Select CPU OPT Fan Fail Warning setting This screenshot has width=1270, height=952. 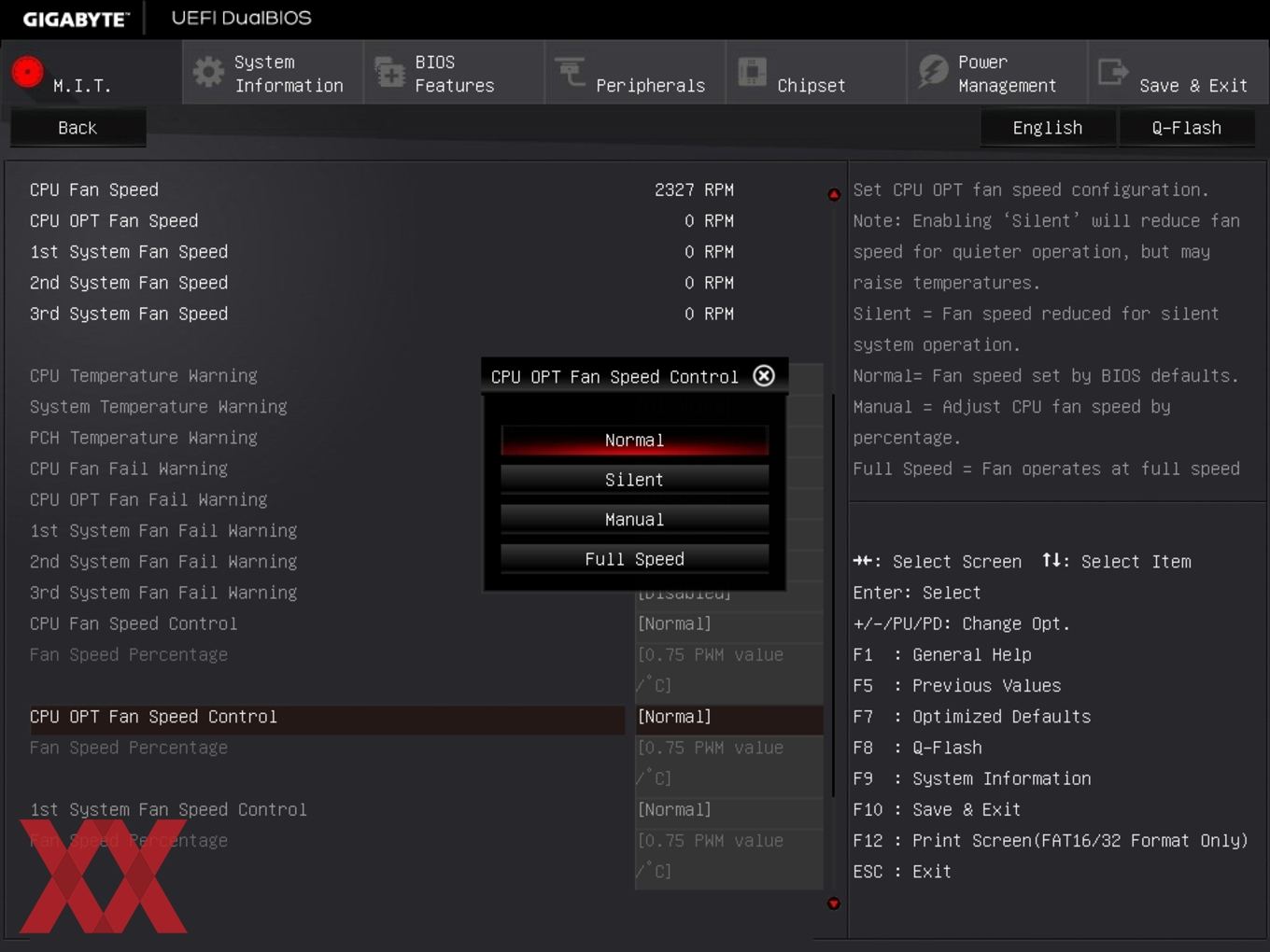[x=148, y=499]
